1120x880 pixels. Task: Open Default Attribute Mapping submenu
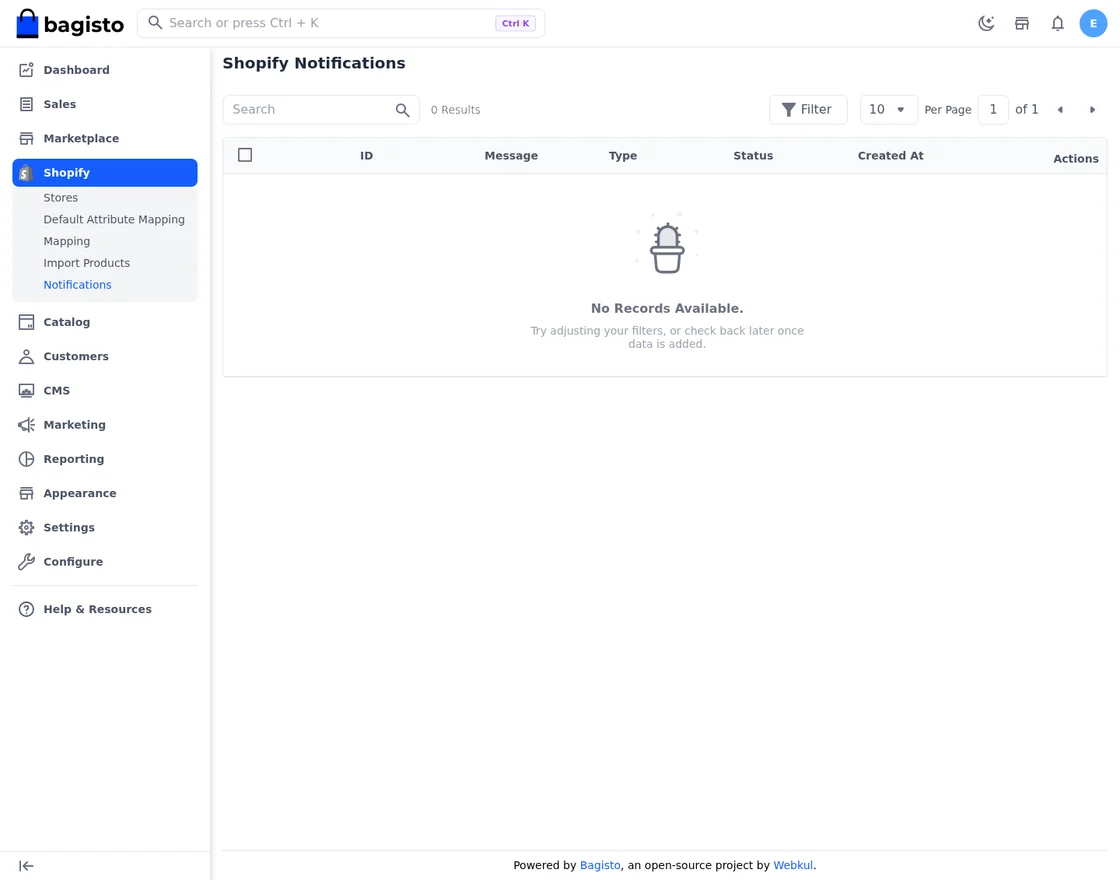point(114,219)
